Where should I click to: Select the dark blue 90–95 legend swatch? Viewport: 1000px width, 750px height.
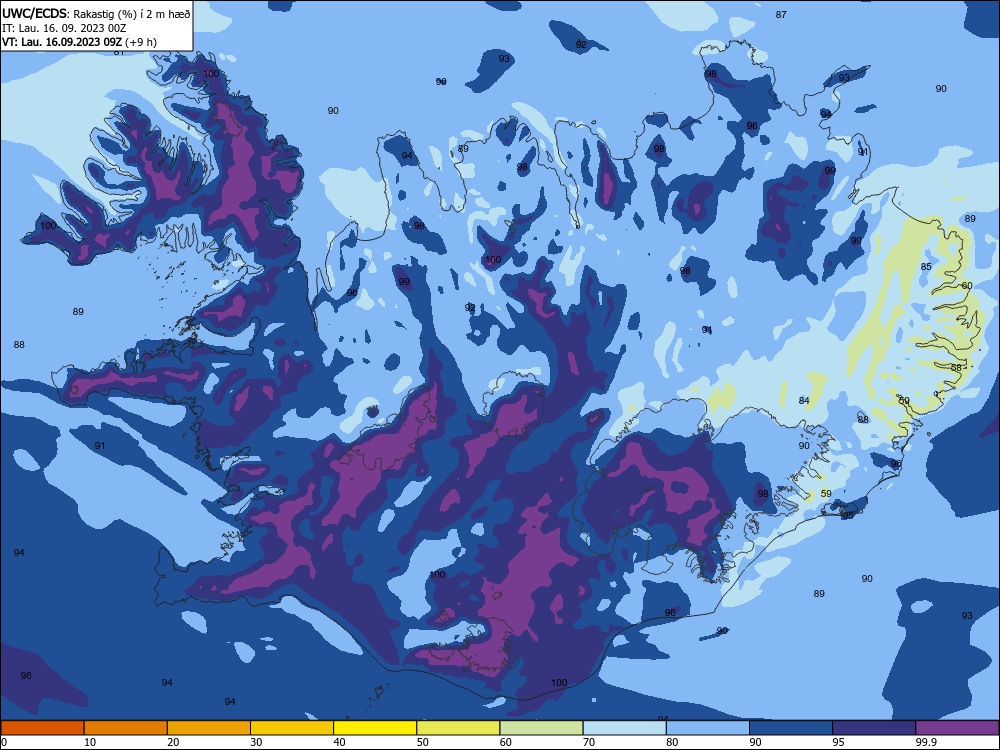(791, 728)
